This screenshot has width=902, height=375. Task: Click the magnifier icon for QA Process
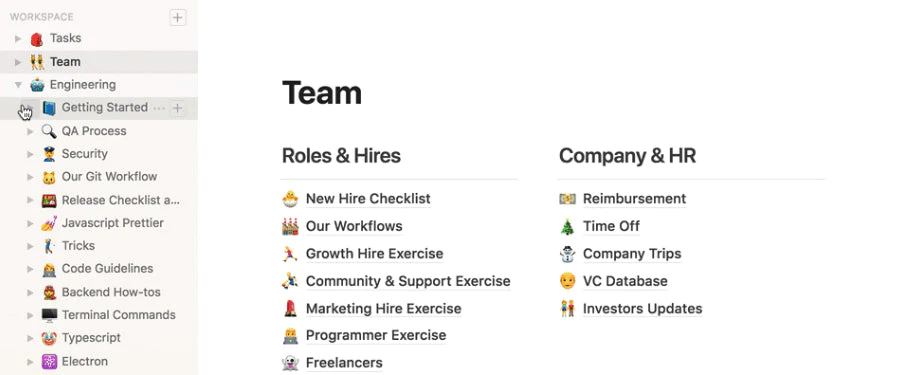click(x=49, y=131)
